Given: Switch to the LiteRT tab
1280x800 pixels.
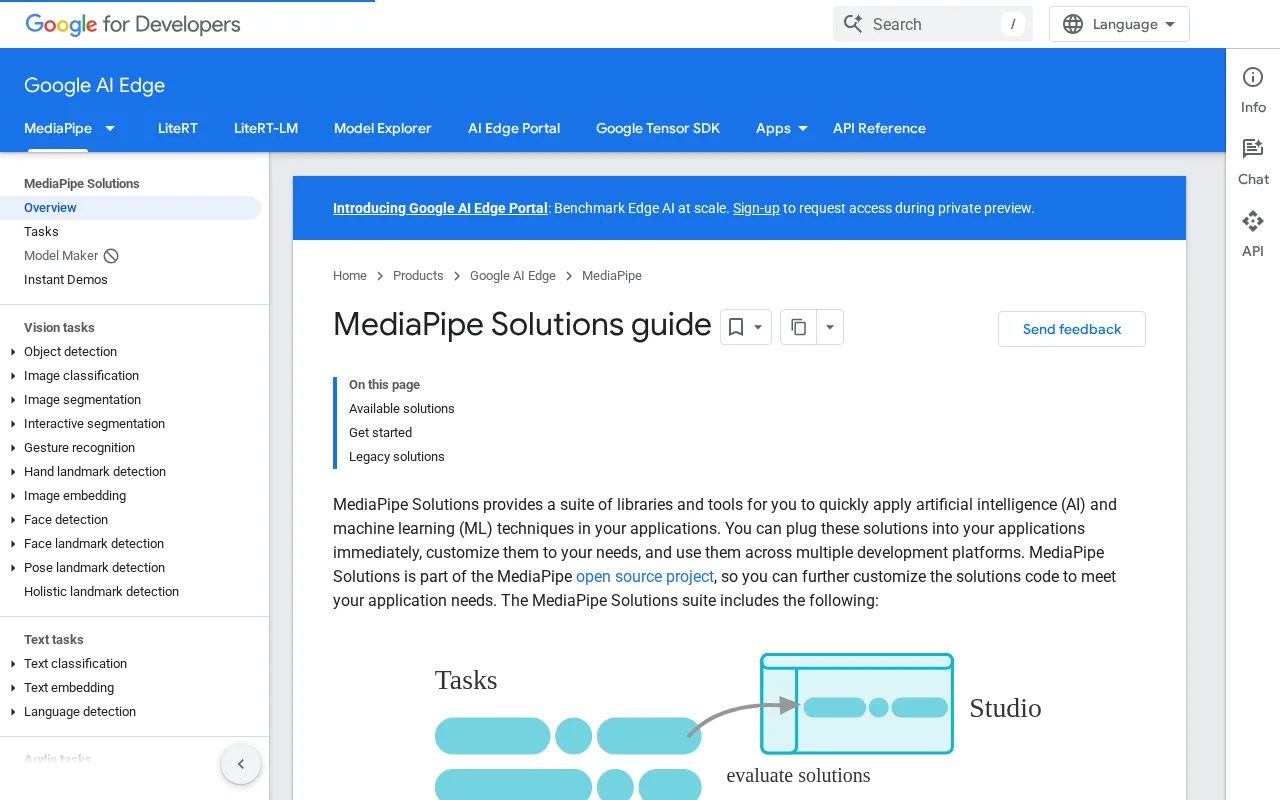Looking at the screenshot, I should 178,128.
